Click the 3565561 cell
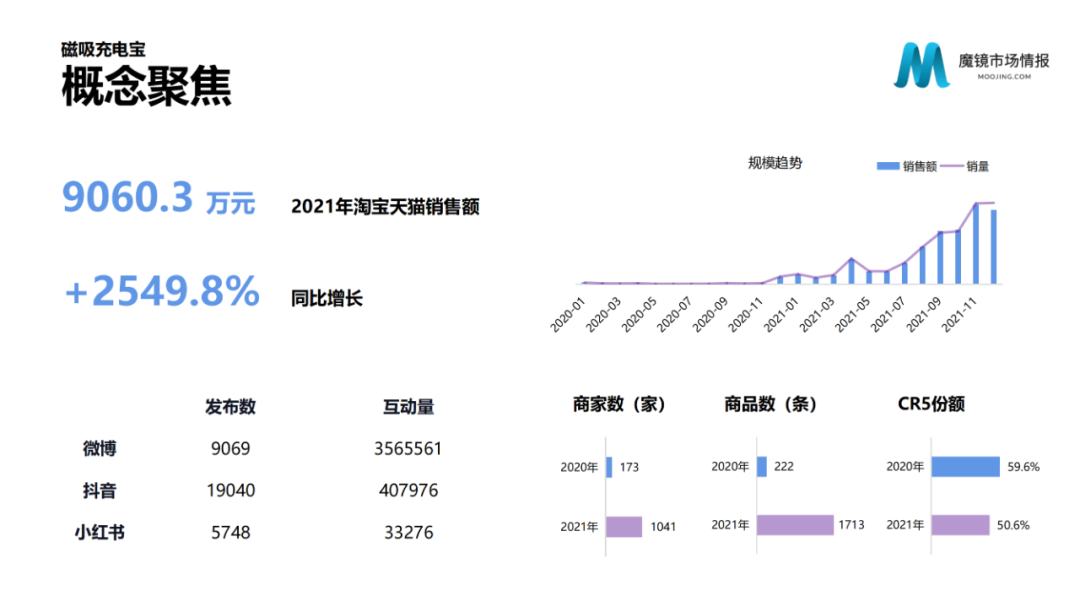Viewport: 1080px width, 607px height. pyautogui.click(x=408, y=449)
